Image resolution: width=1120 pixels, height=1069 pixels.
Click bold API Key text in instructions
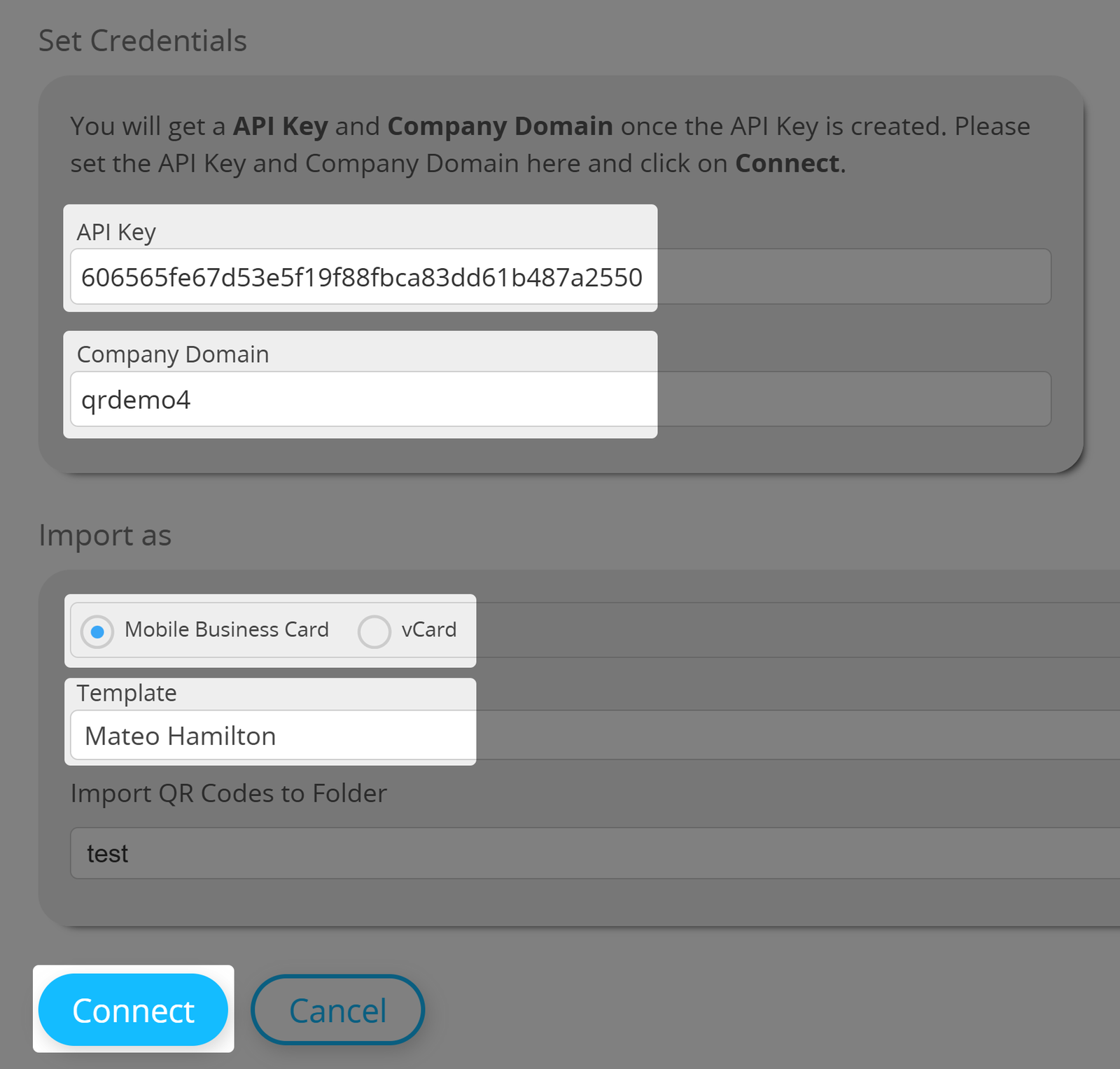click(x=280, y=126)
